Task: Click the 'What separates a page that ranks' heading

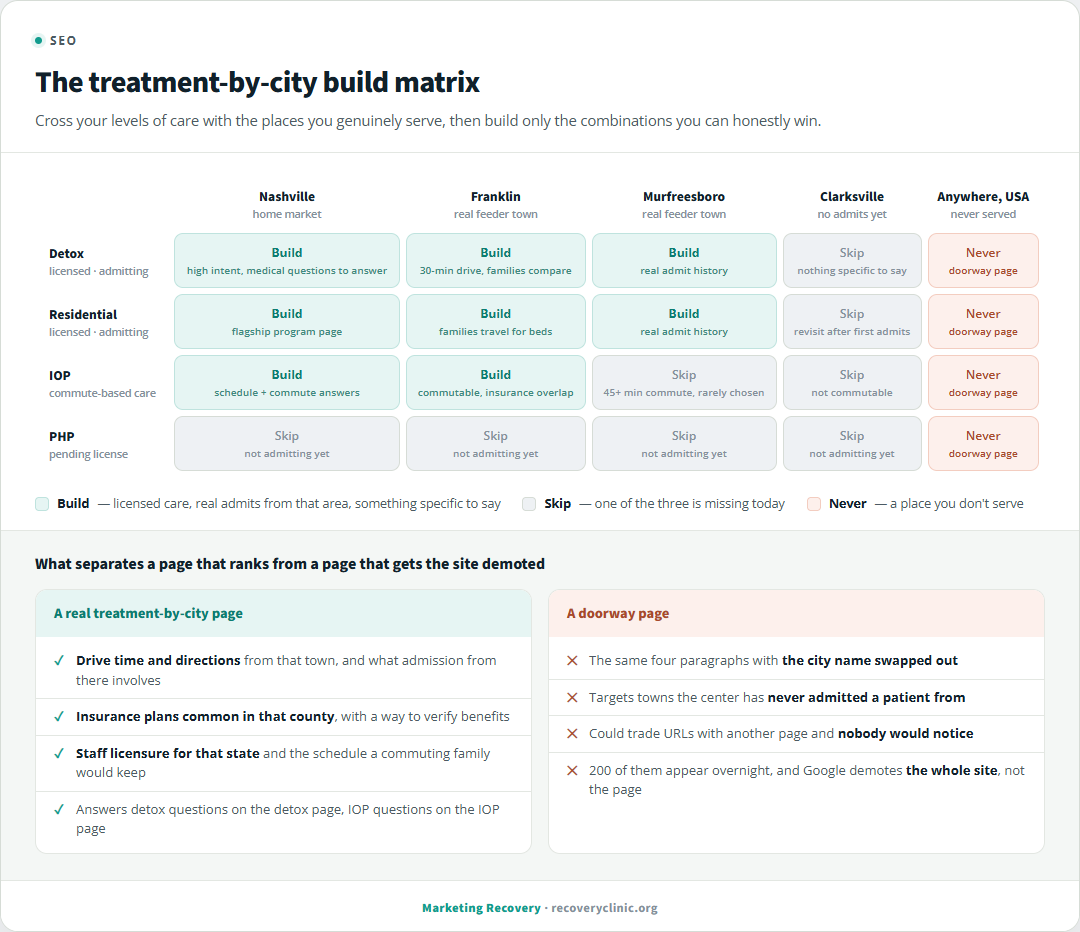Action: (x=290, y=564)
